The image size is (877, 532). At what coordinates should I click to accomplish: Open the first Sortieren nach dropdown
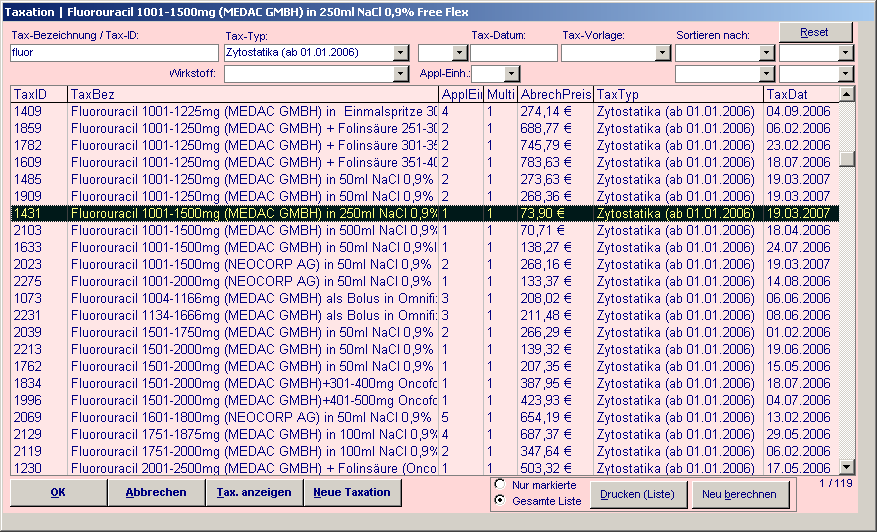(x=766, y=53)
